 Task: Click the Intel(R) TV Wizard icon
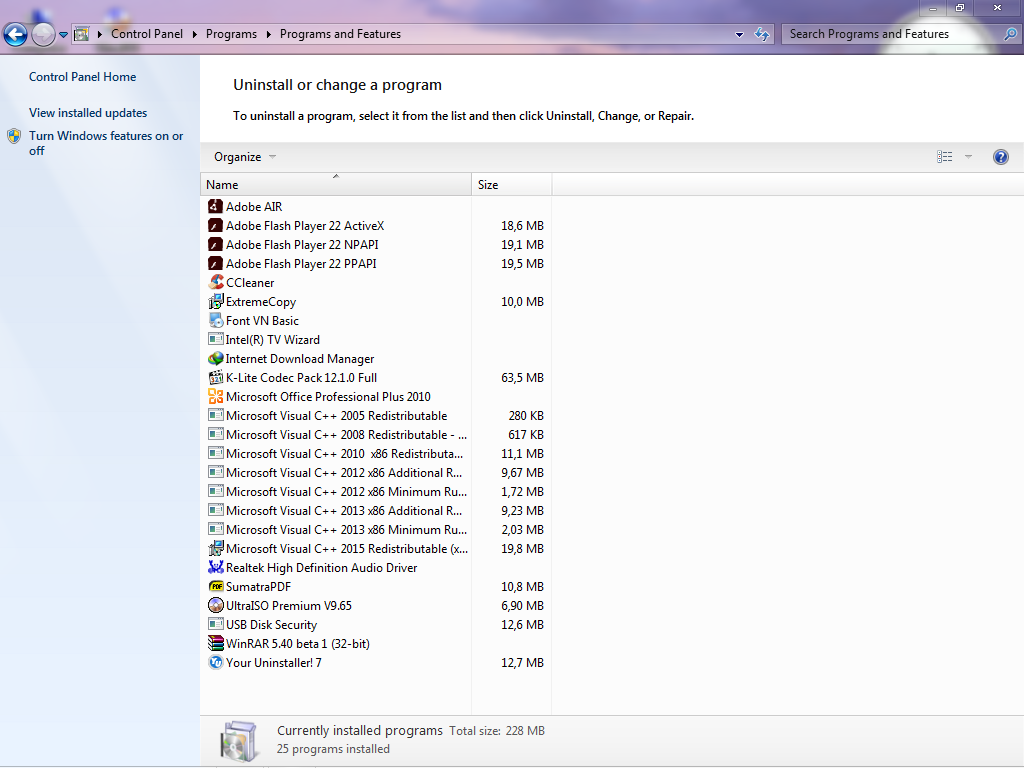click(216, 339)
